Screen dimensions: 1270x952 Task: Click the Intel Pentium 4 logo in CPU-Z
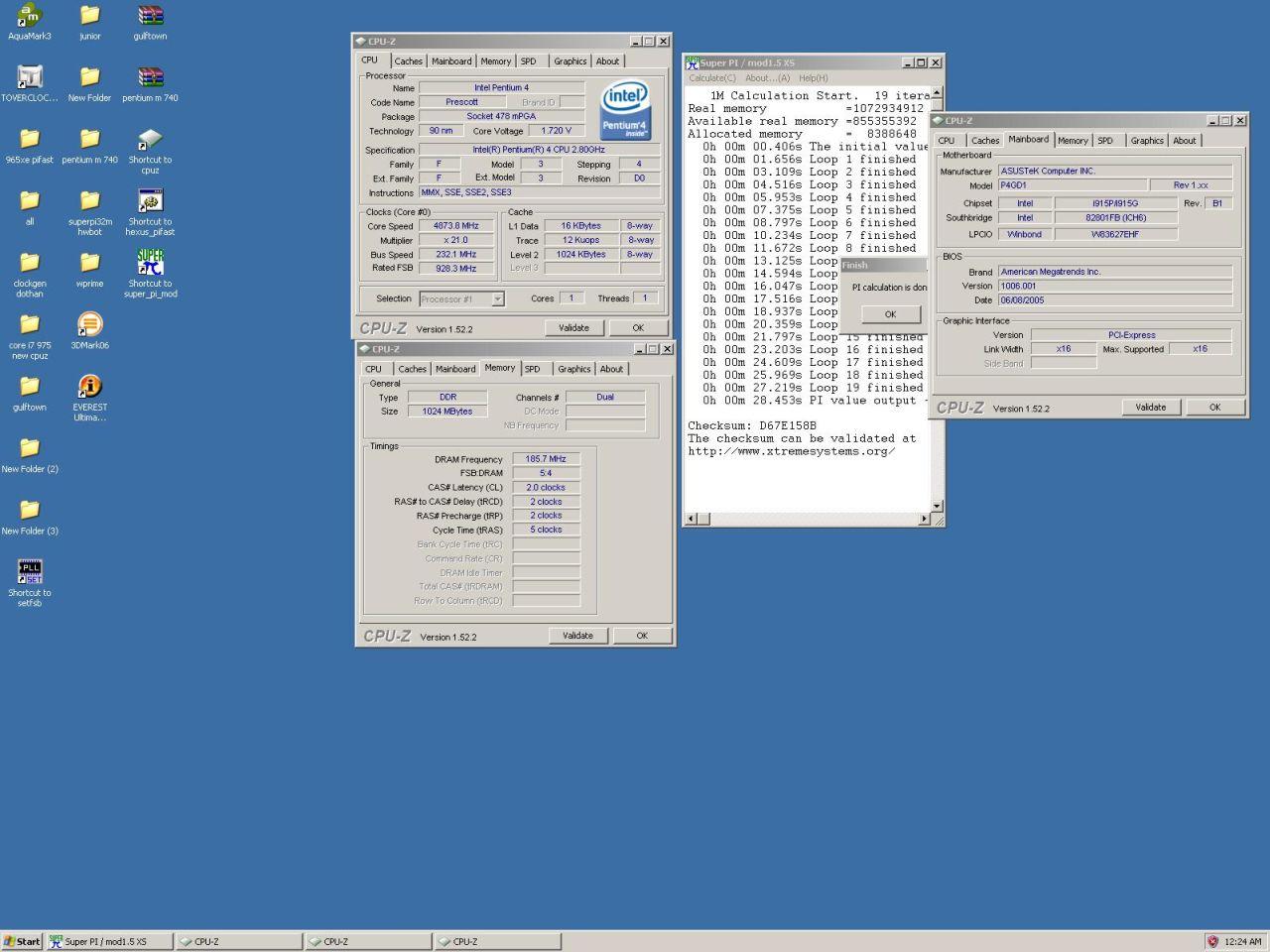coord(626,111)
